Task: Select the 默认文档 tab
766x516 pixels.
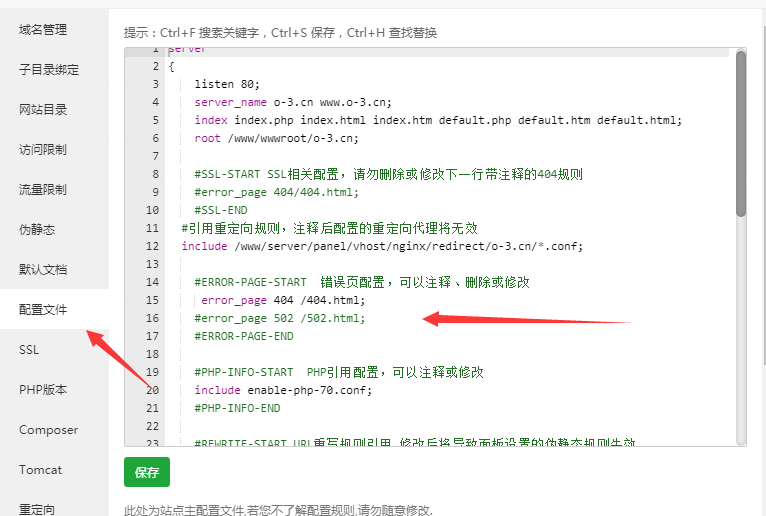Action: (x=43, y=270)
